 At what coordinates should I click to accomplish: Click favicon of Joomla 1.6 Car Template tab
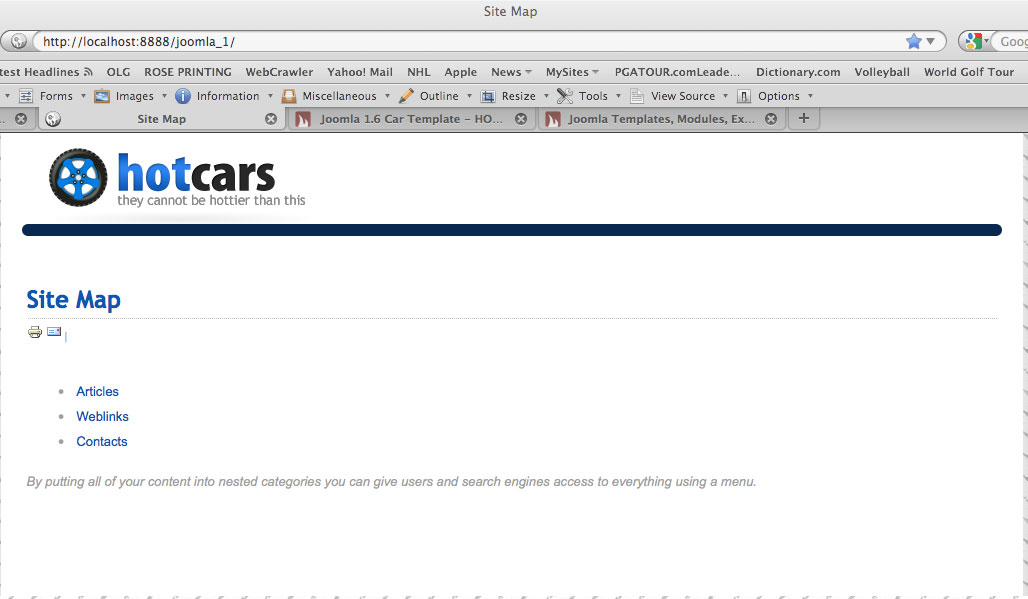tap(302, 119)
